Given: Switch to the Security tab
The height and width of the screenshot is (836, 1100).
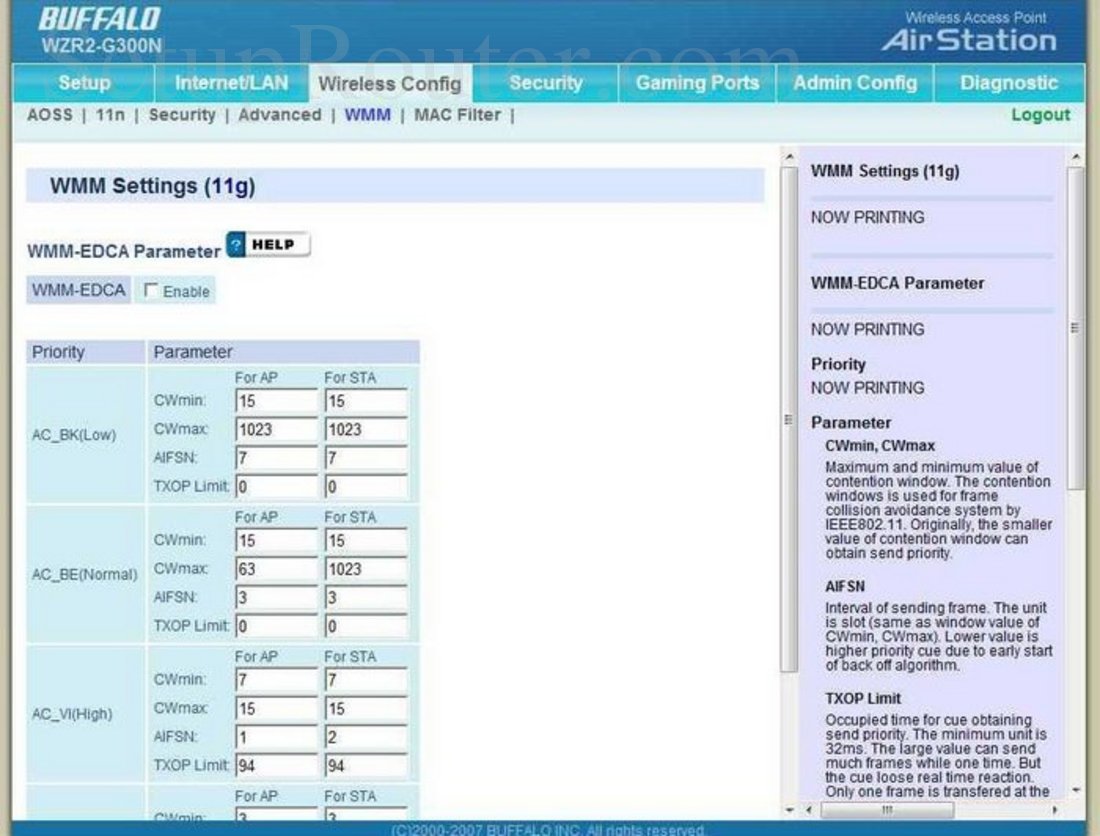Looking at the screenshot, I should tap(546, 84).
